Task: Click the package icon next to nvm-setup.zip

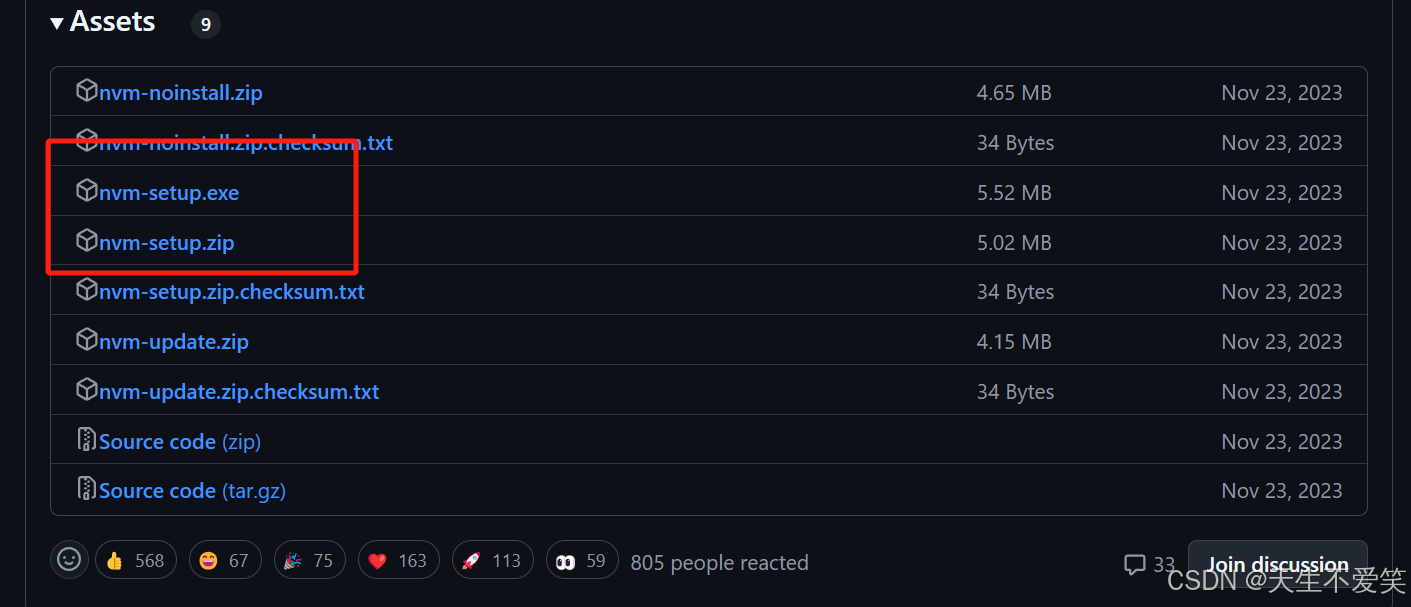Action: [x=87, y=240]
